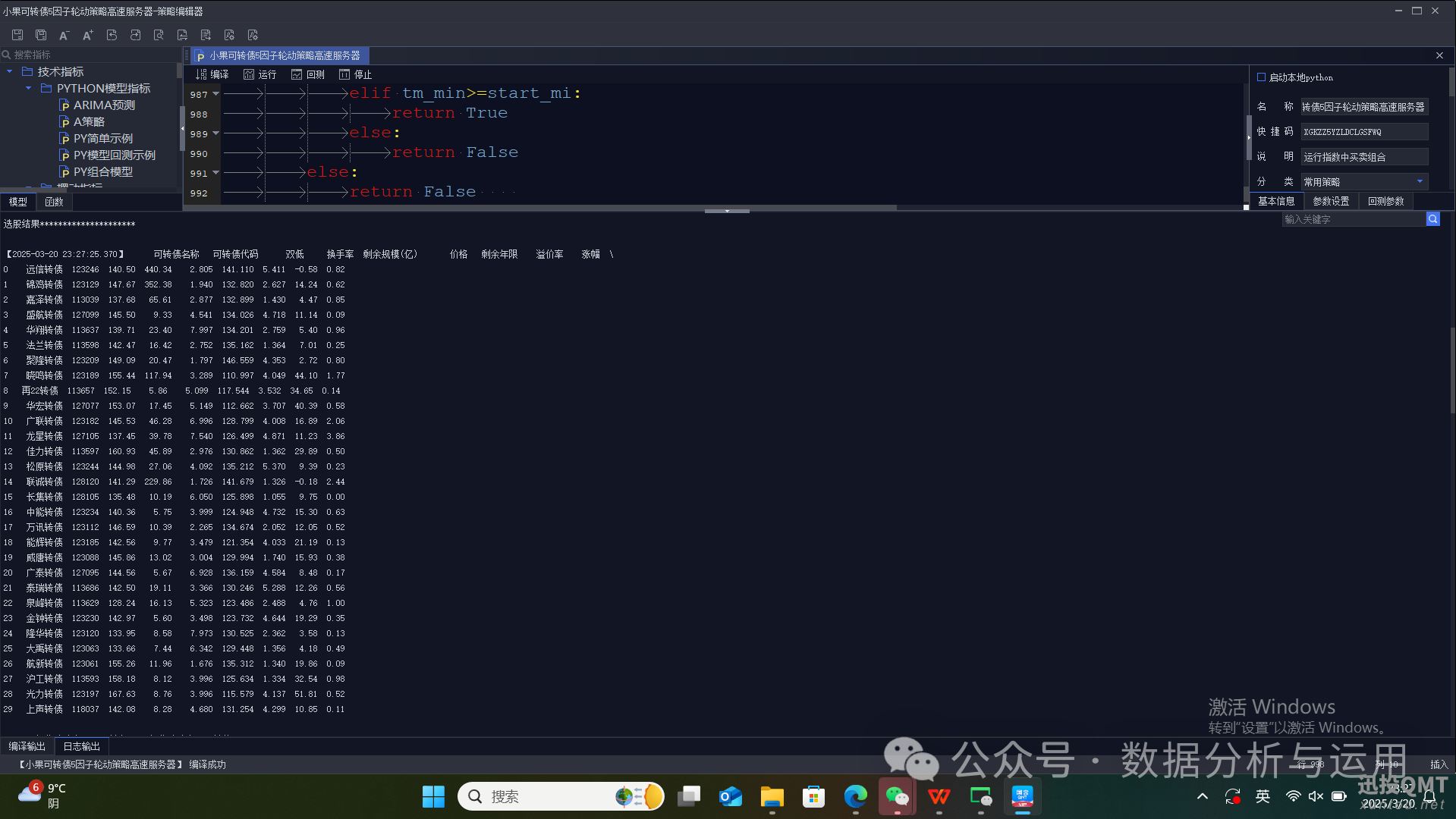This screenshot has width=1456, height=819.
Task: Click the export document icon
Action: 206,35
